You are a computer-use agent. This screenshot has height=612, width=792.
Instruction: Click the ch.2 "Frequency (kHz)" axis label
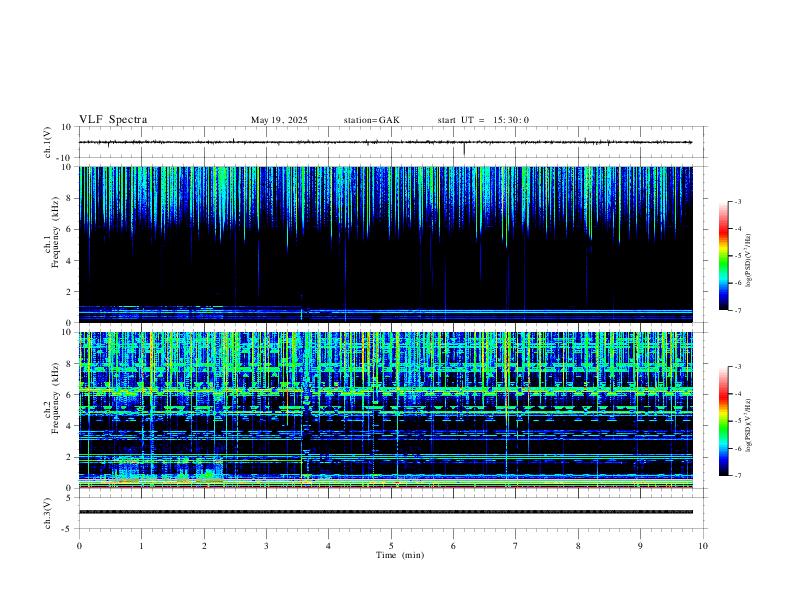(x=55, y=398)
